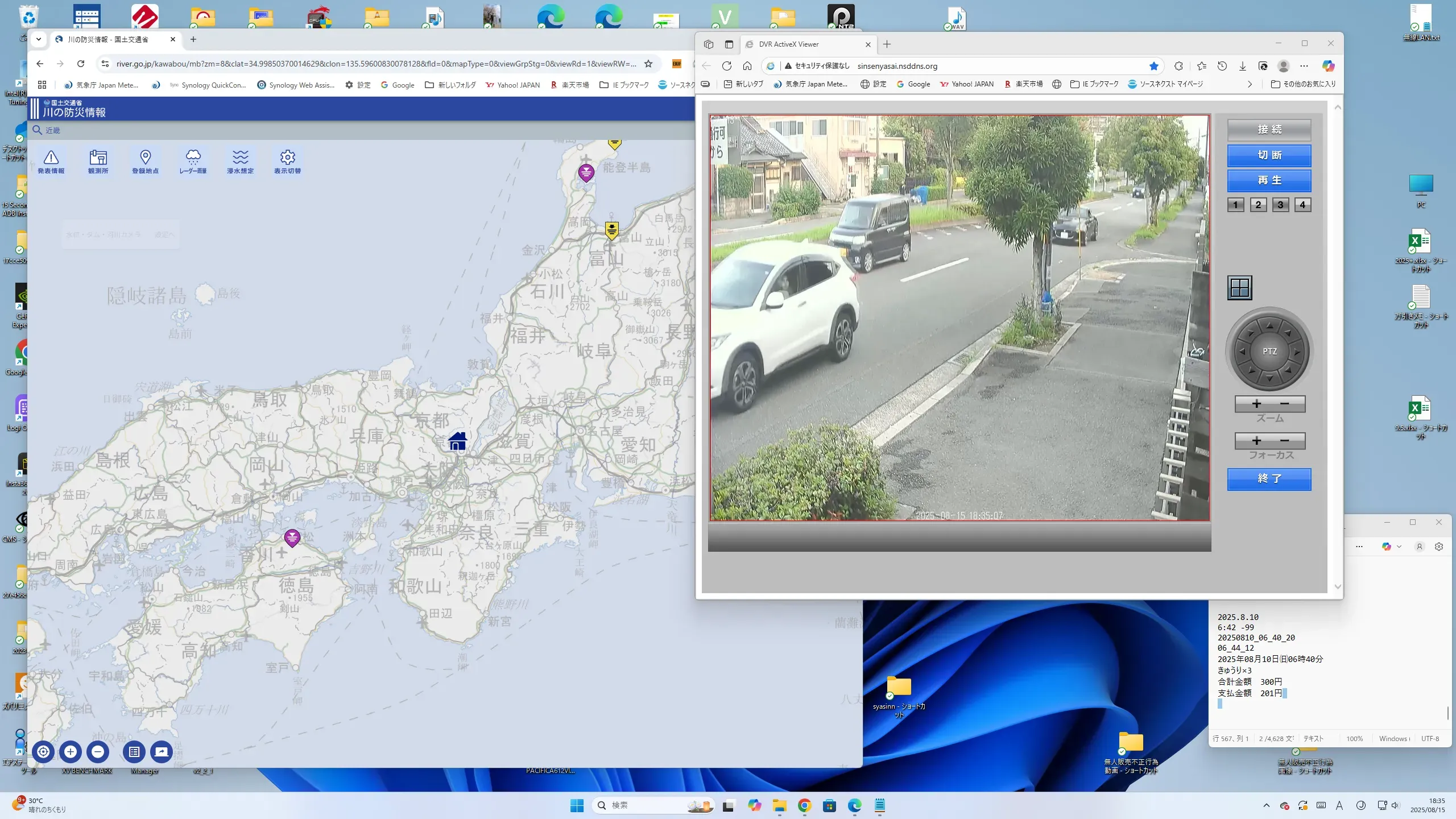Expand the bookmarks overflow chevron in Edge
This screenshot has height=819, width=1456.
[1250, 84]
